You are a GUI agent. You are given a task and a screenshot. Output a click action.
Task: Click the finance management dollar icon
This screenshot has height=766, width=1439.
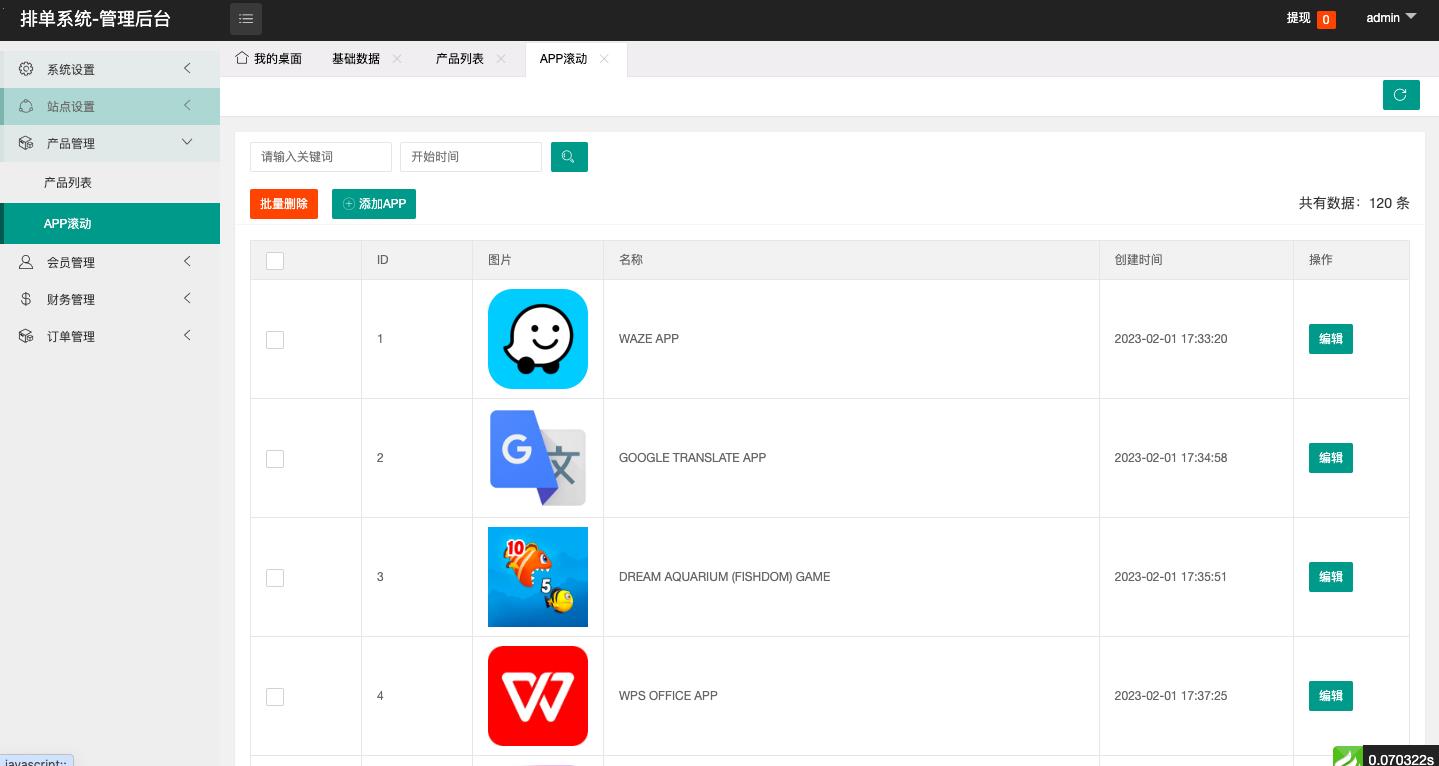point(26,299)
